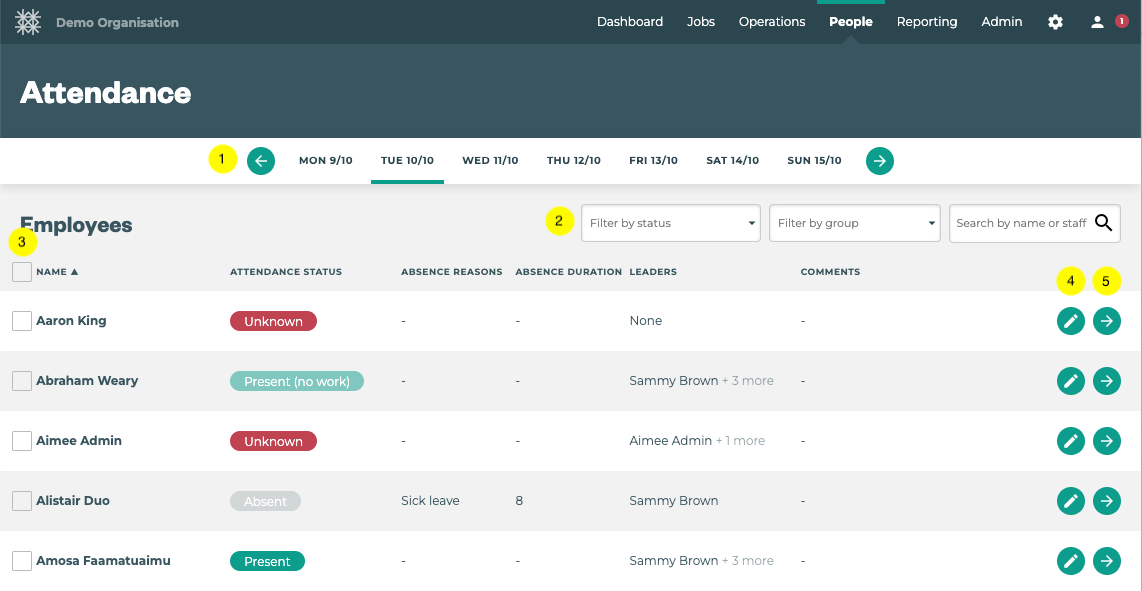
Task: Click the previous week arrow icon
Action: tap(261, 160)
